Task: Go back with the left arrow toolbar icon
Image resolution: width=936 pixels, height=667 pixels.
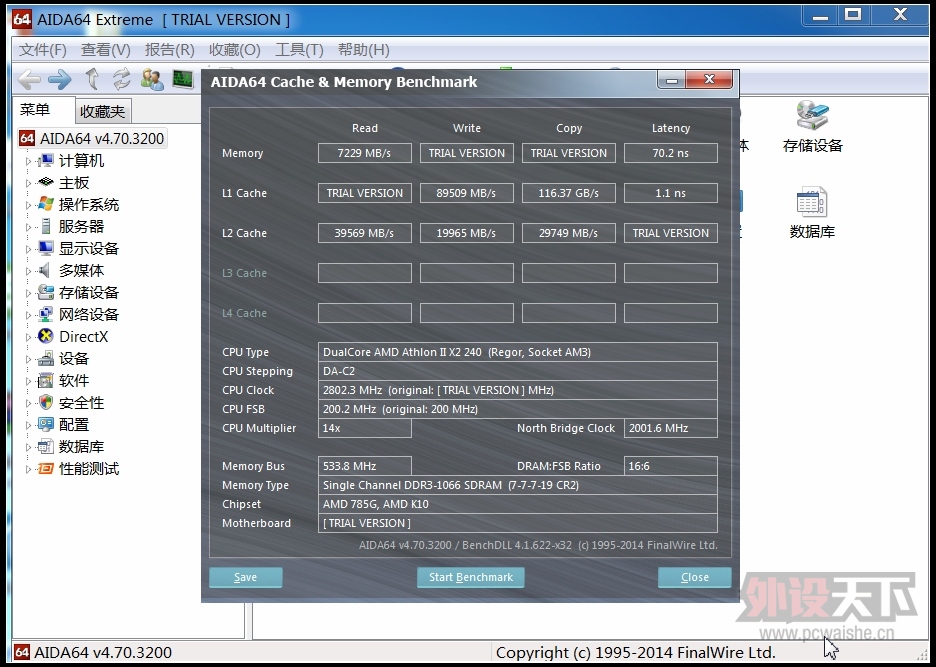Action: [x=29, y=79]
